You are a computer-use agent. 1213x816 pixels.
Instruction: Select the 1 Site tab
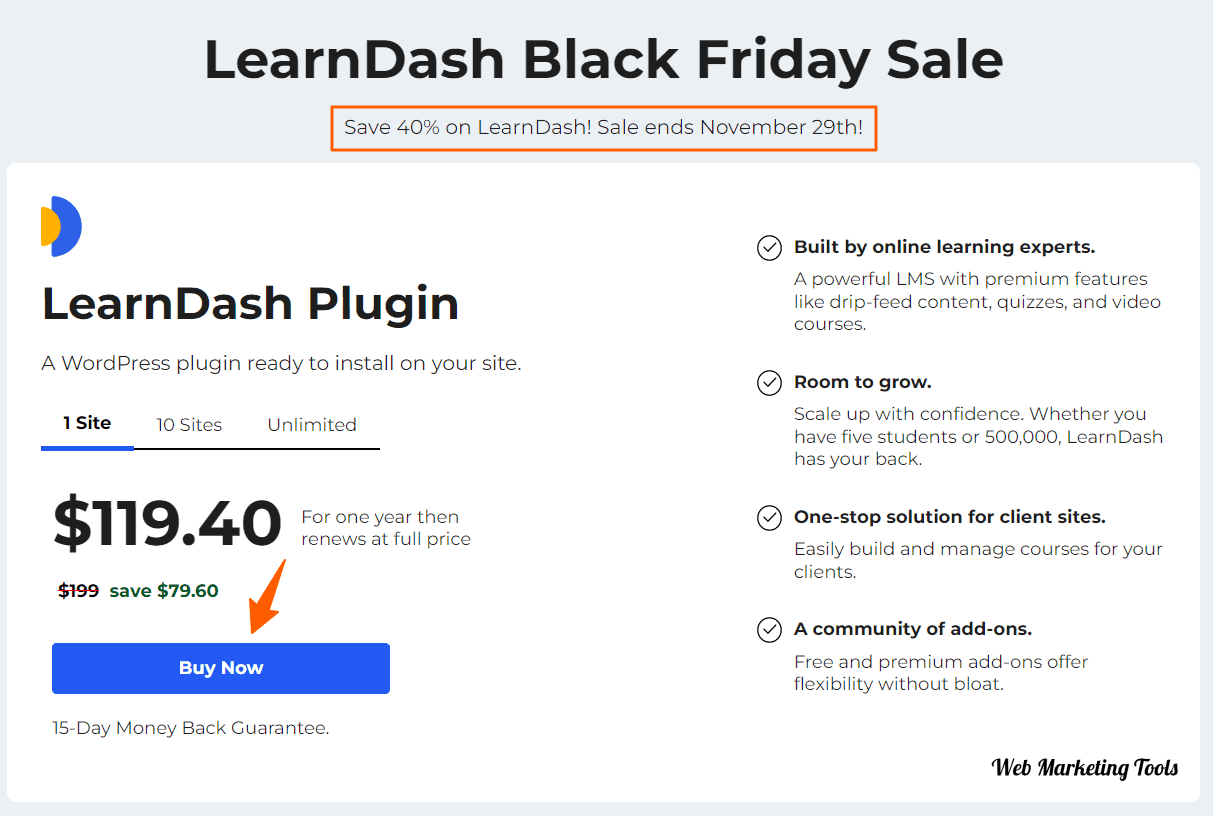click(87, 423)
